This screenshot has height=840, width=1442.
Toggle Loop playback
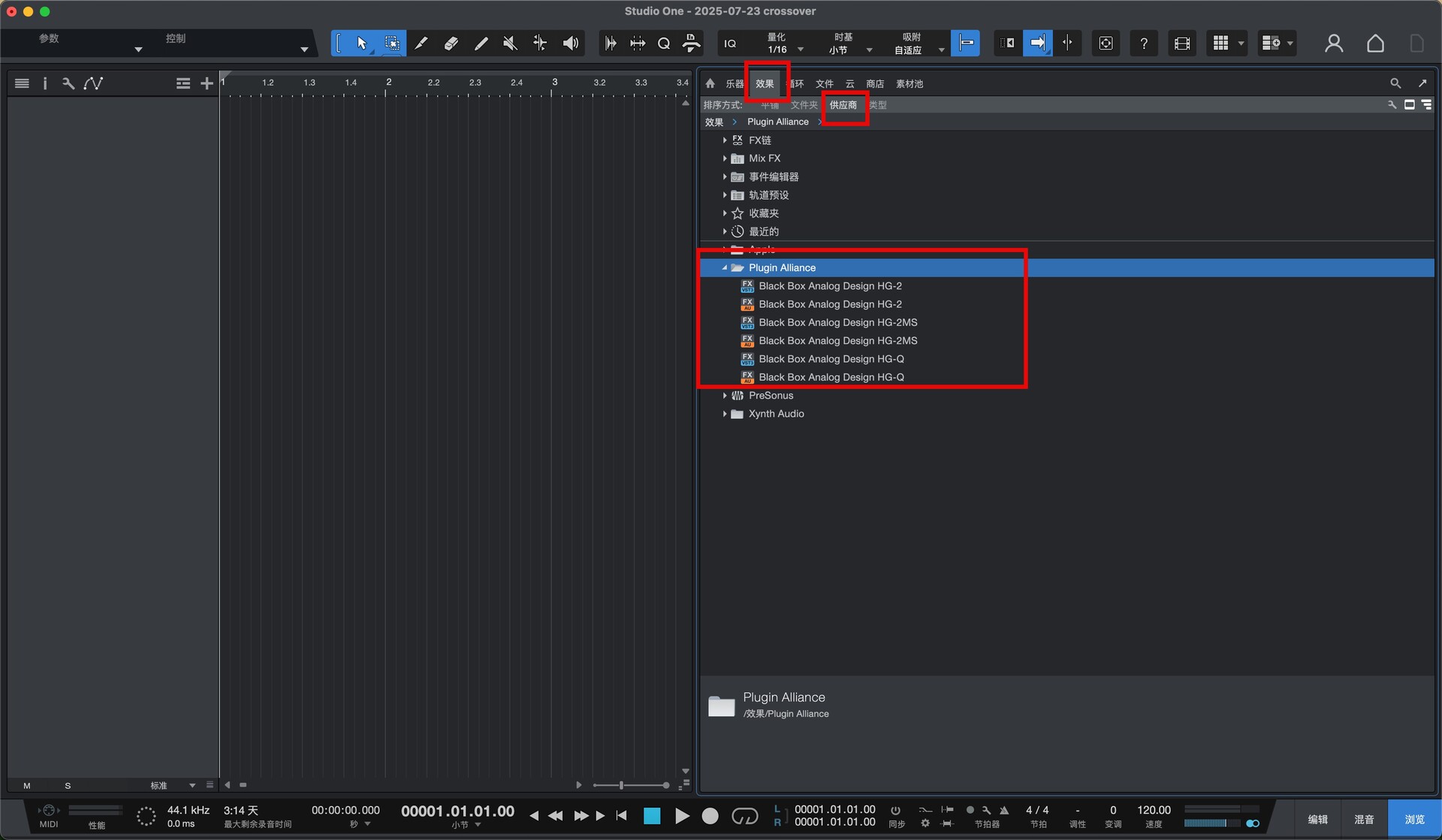click(x=744, y=816)
